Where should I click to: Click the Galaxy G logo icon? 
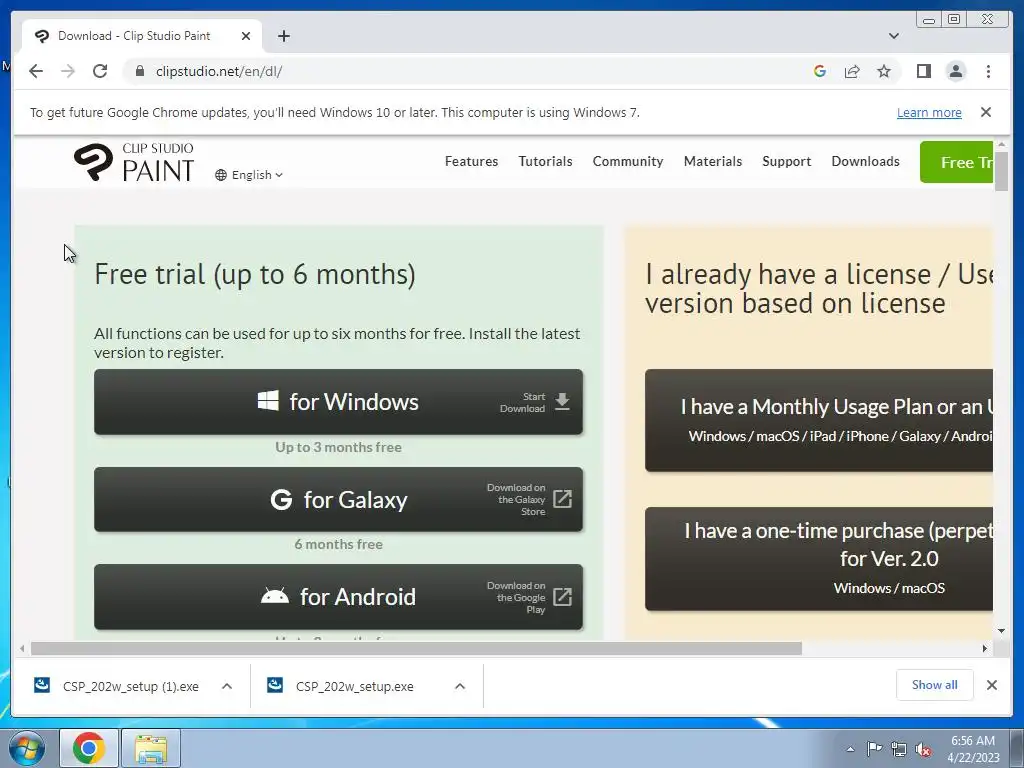click(281, 500)
